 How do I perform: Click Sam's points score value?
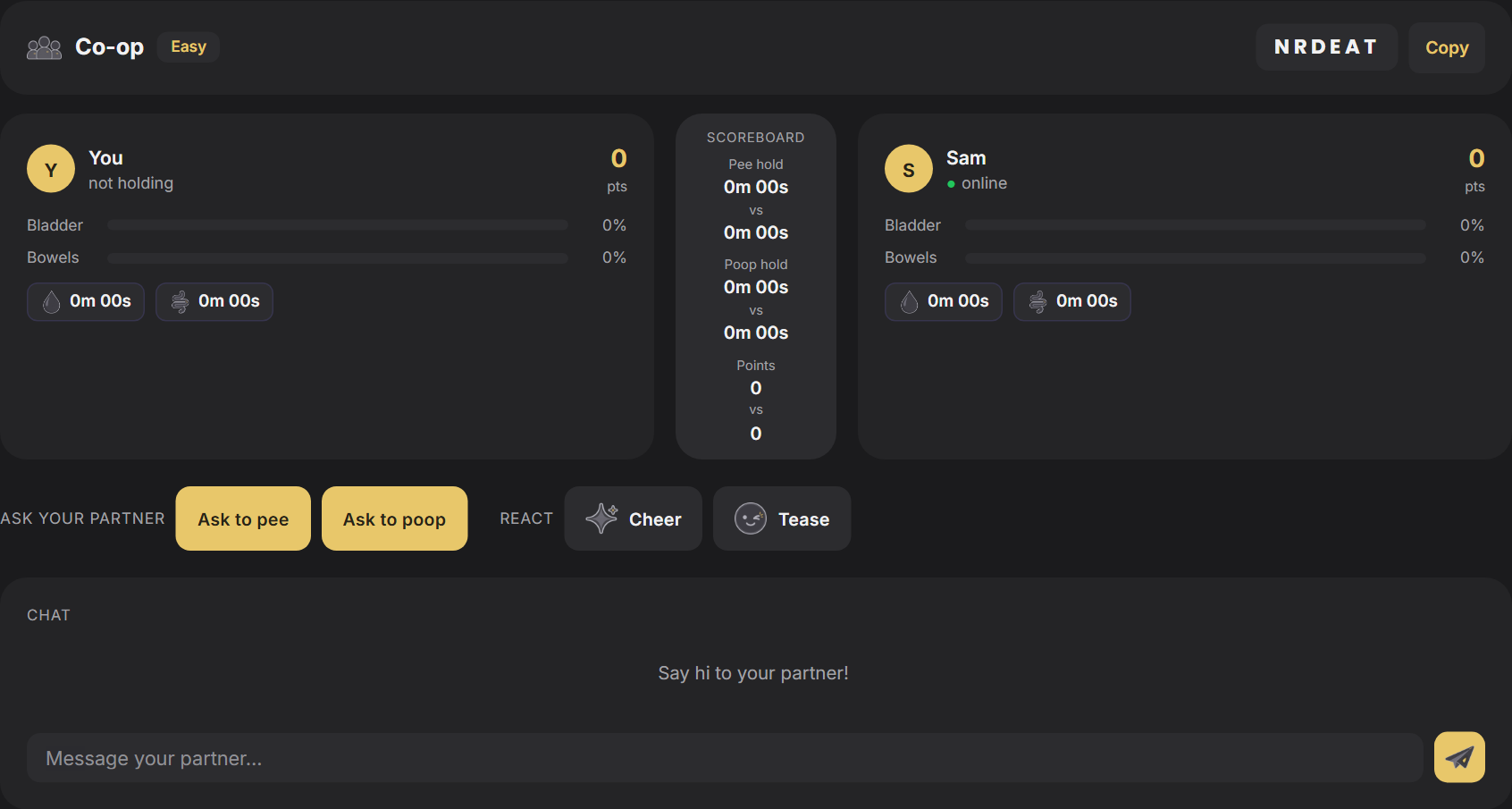[x=1476, y=159]
